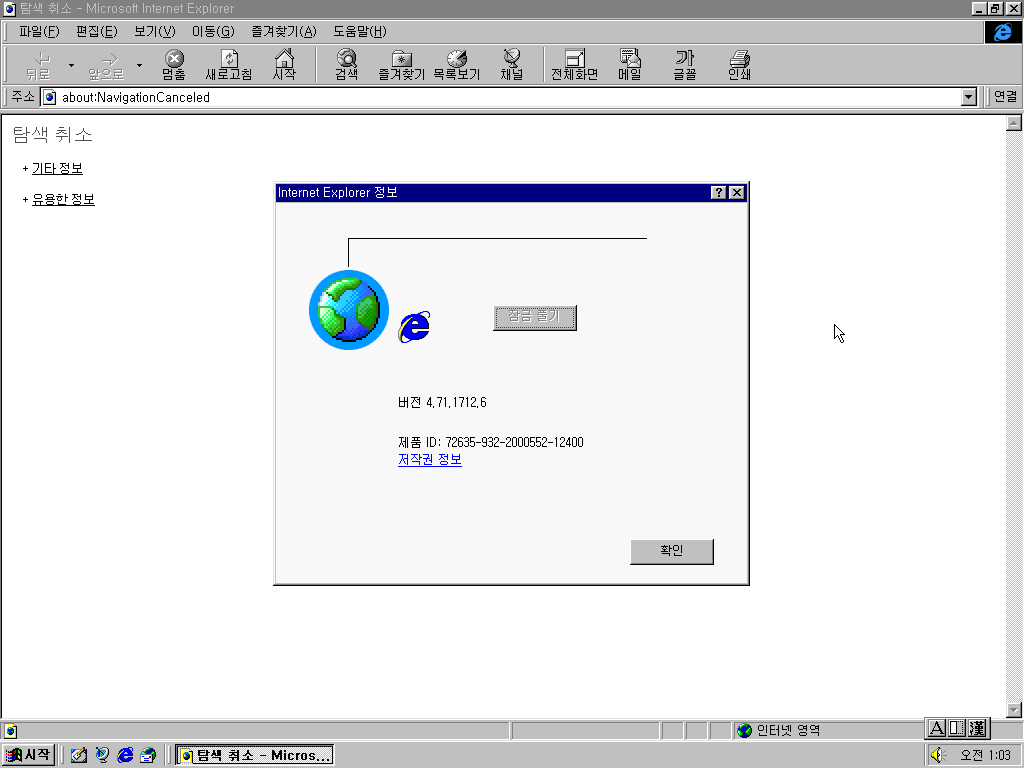Click the 확인 button in the About dialog

coord(671,551)
